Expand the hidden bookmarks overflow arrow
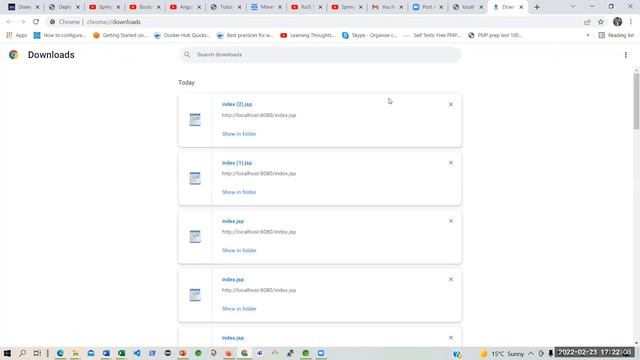Screen dimensions: 640x360 pos(588,36)
